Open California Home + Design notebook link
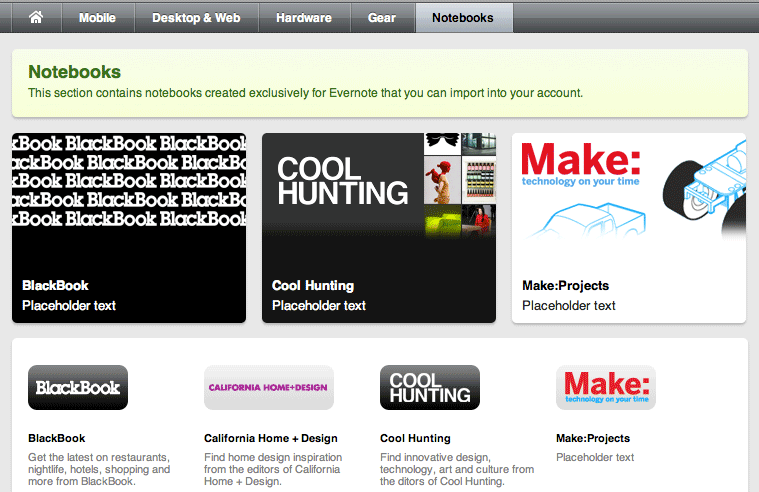Screen dimensions: 759x492 pyautogui.click(x=271, y=438)
